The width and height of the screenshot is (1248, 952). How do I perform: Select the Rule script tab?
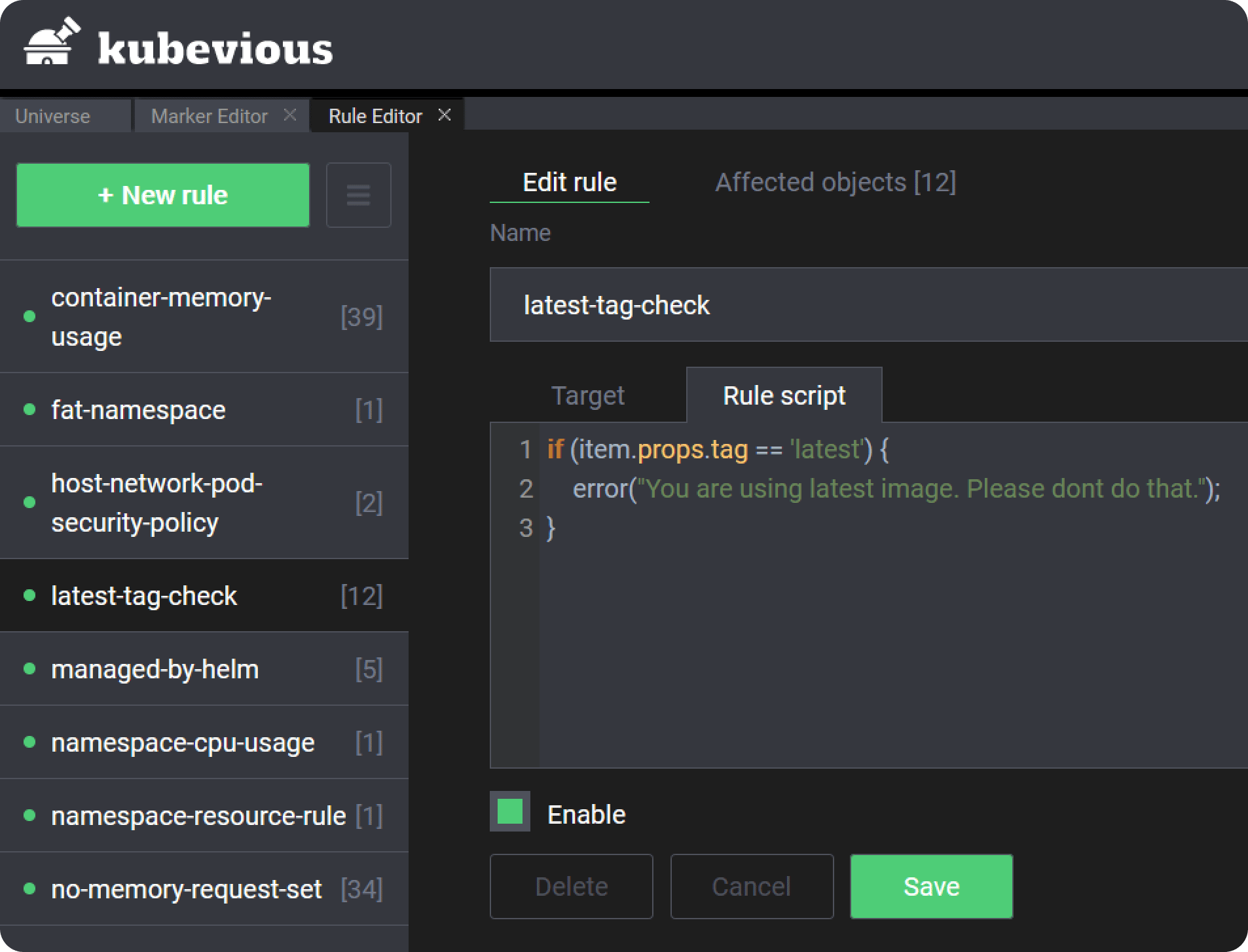tap(784, 395)
